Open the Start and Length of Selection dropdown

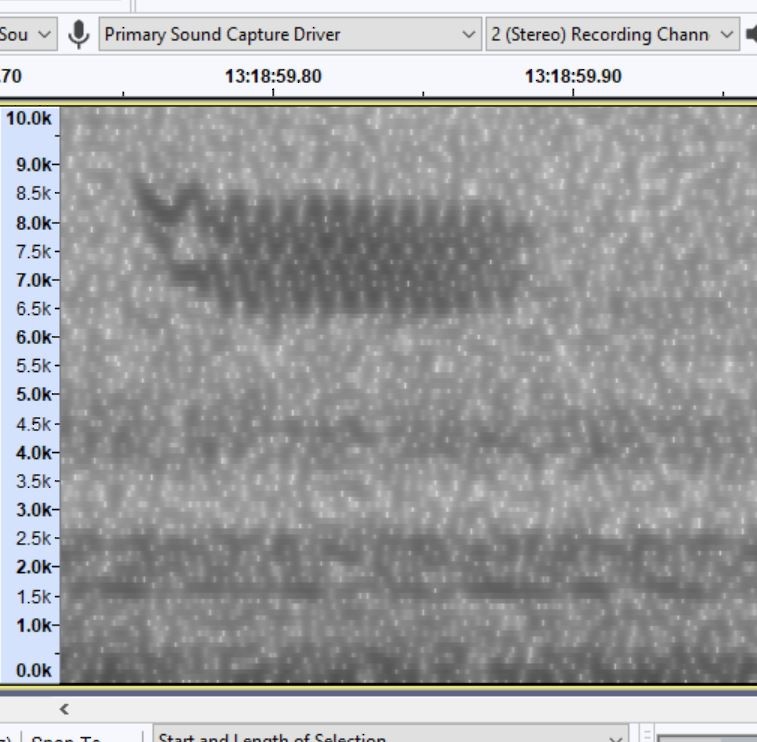tap(389, 738)
